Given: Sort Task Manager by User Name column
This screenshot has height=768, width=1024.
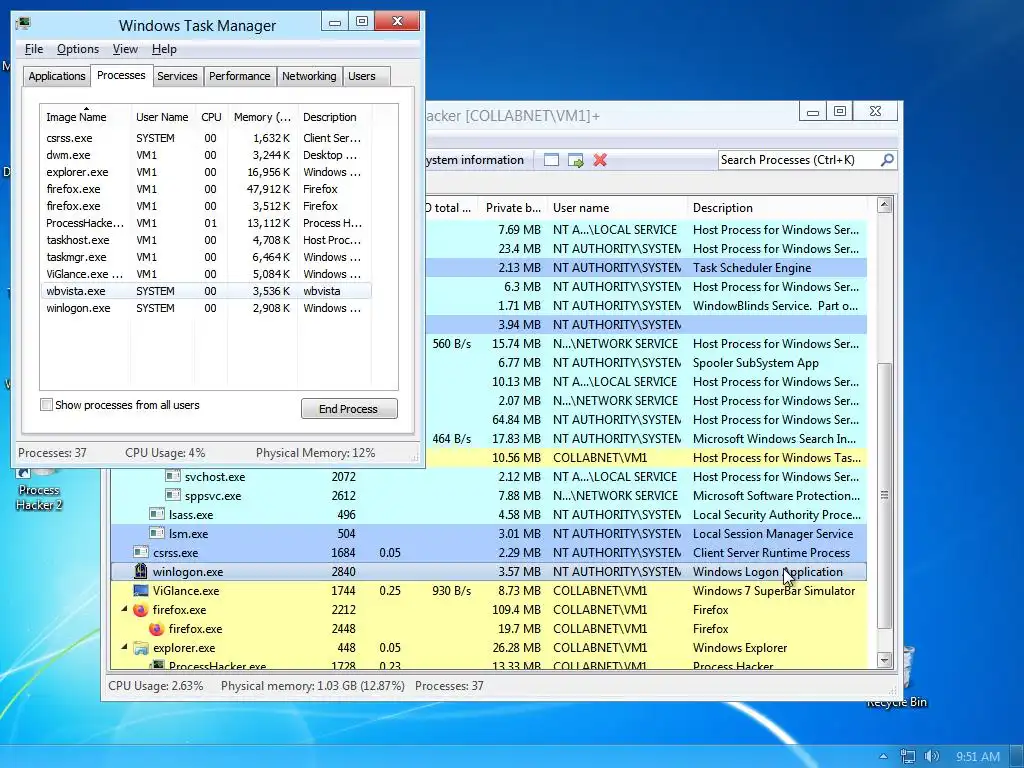Looking at the screenshot, I should point(162,117).
